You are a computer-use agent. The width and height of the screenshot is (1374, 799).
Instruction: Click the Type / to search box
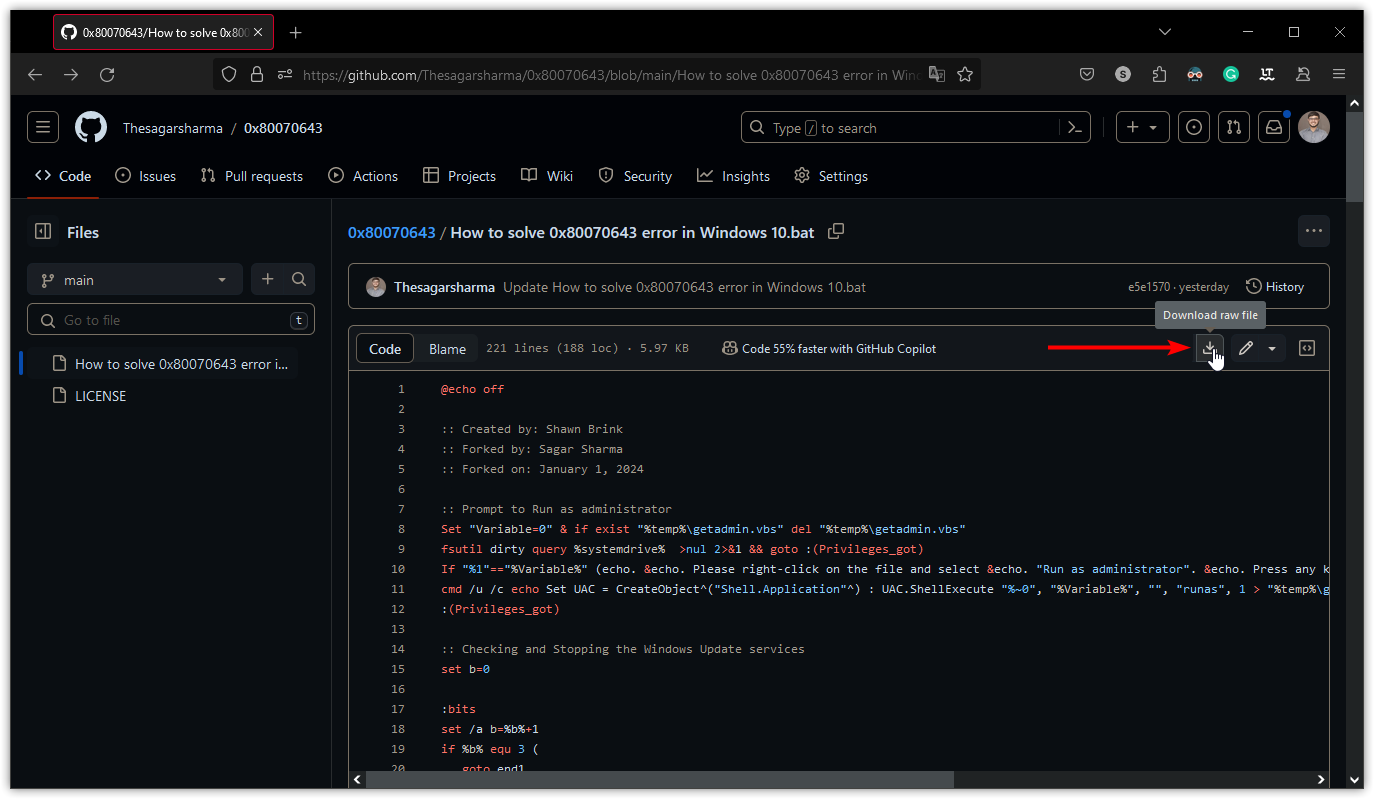[916, 127]
